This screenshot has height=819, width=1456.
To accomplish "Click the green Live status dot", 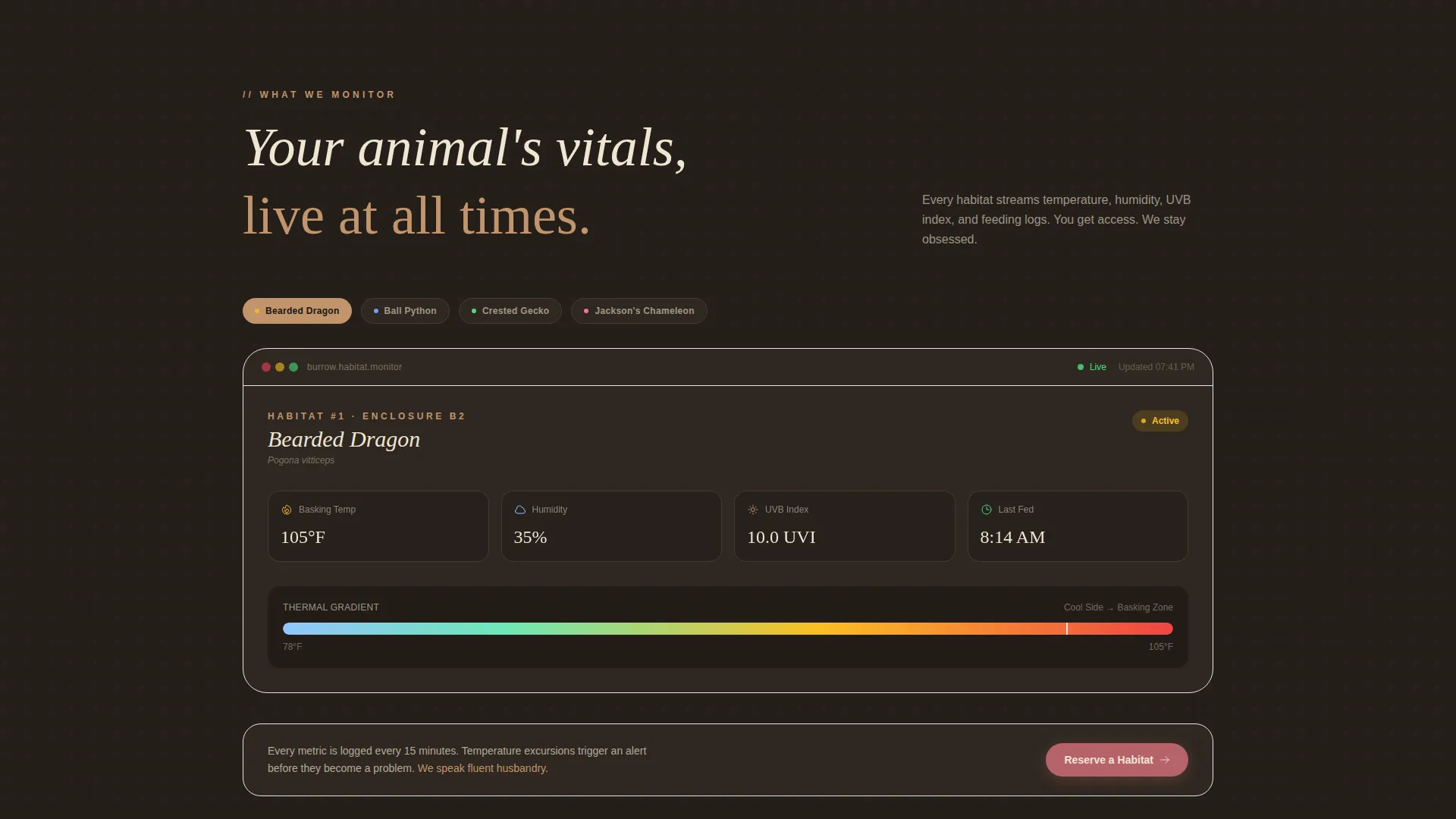I will [1081, 367].
